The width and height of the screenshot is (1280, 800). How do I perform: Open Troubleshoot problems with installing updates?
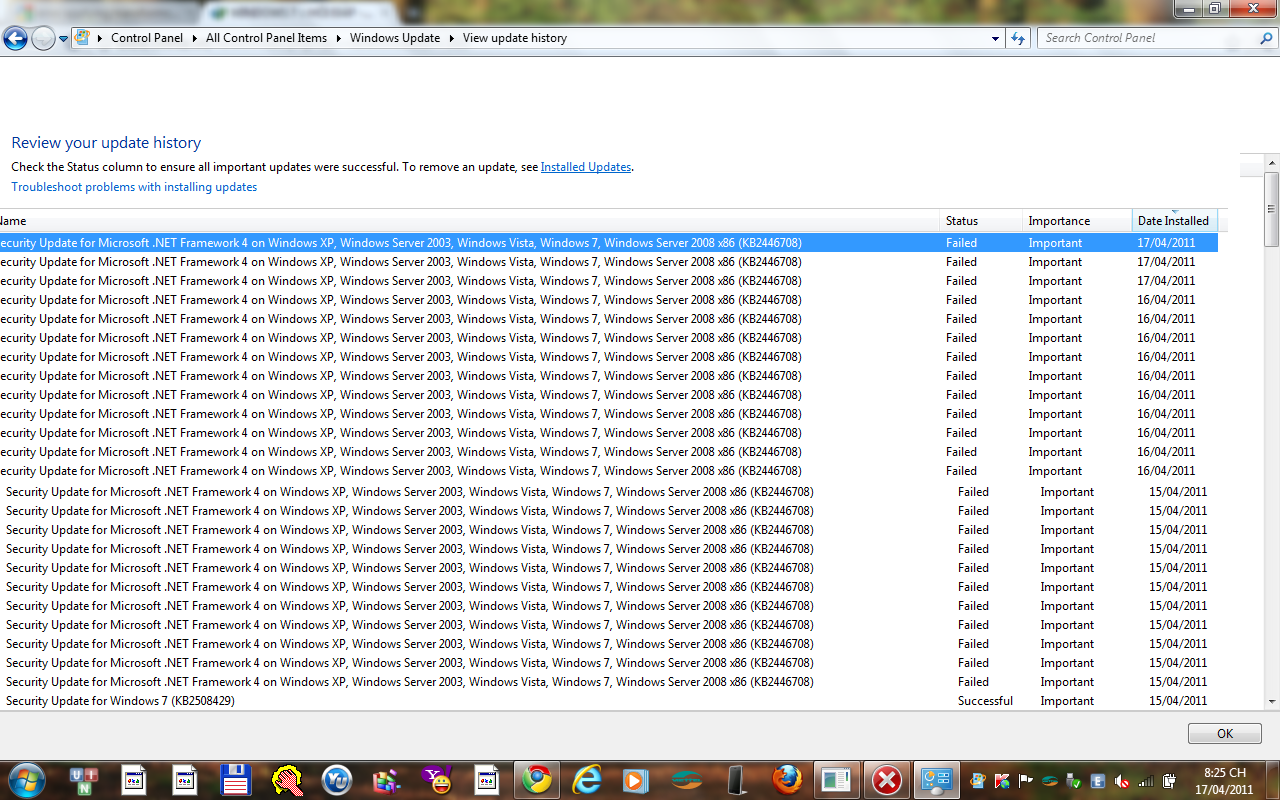click(x=134, y=187)
